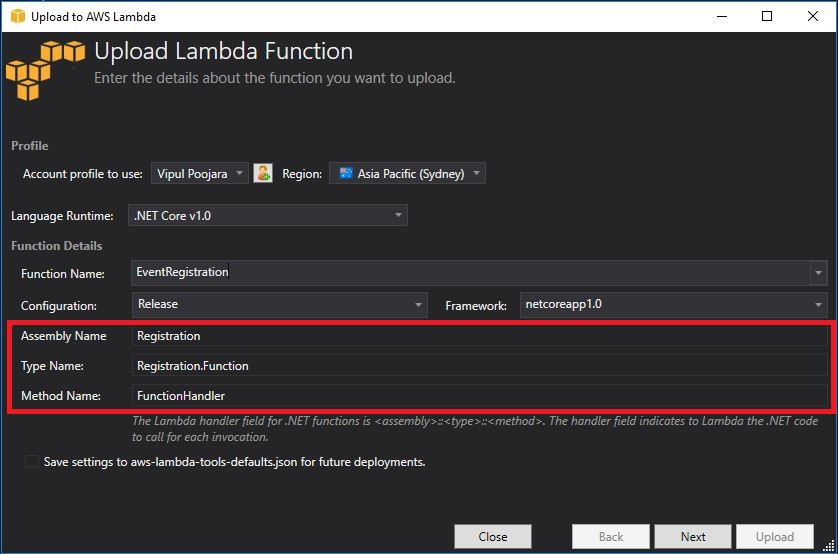This screenshot has width=838, height=554.
Task: Click the Method Name field
Action: click(479, 396)
